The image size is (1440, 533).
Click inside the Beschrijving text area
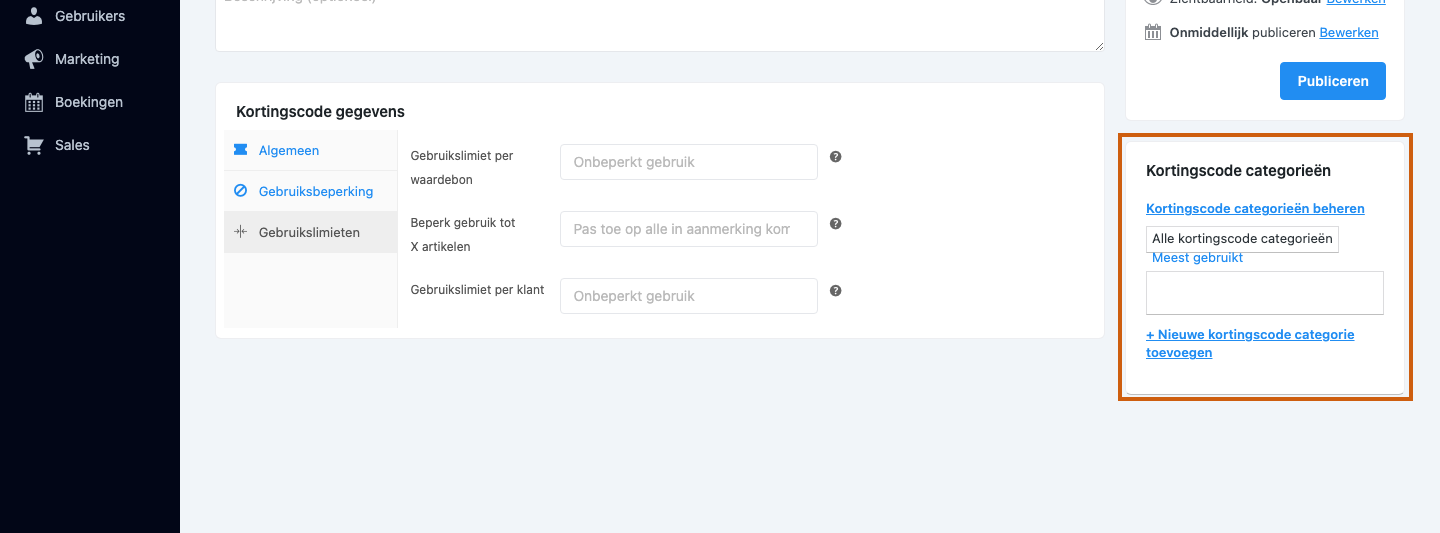[x=660, y=25]
